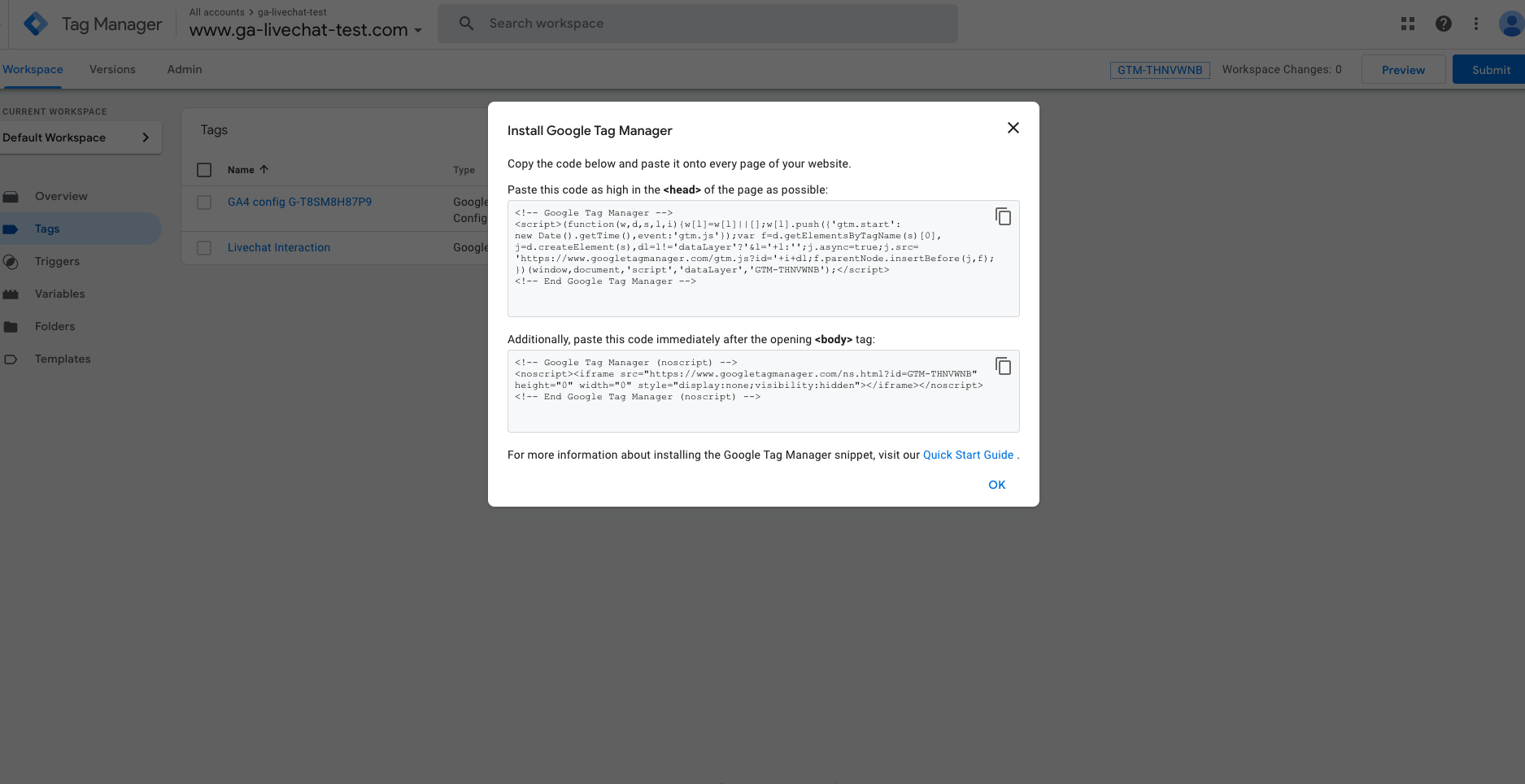
Task: Switch to the Admin tab
Action: [x=185, y=69]
